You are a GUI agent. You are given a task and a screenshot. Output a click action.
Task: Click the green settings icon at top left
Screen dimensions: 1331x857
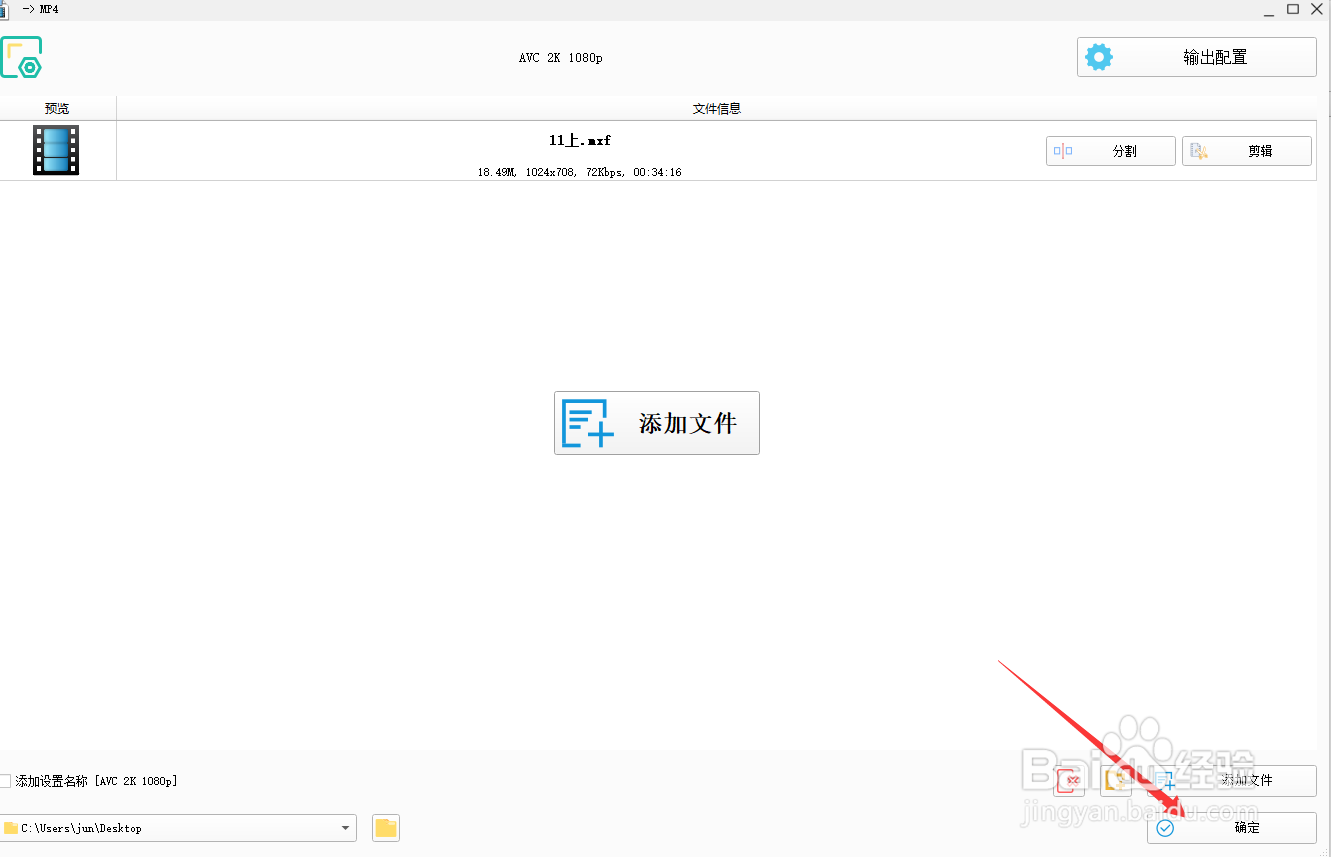(x=21, y=57)
